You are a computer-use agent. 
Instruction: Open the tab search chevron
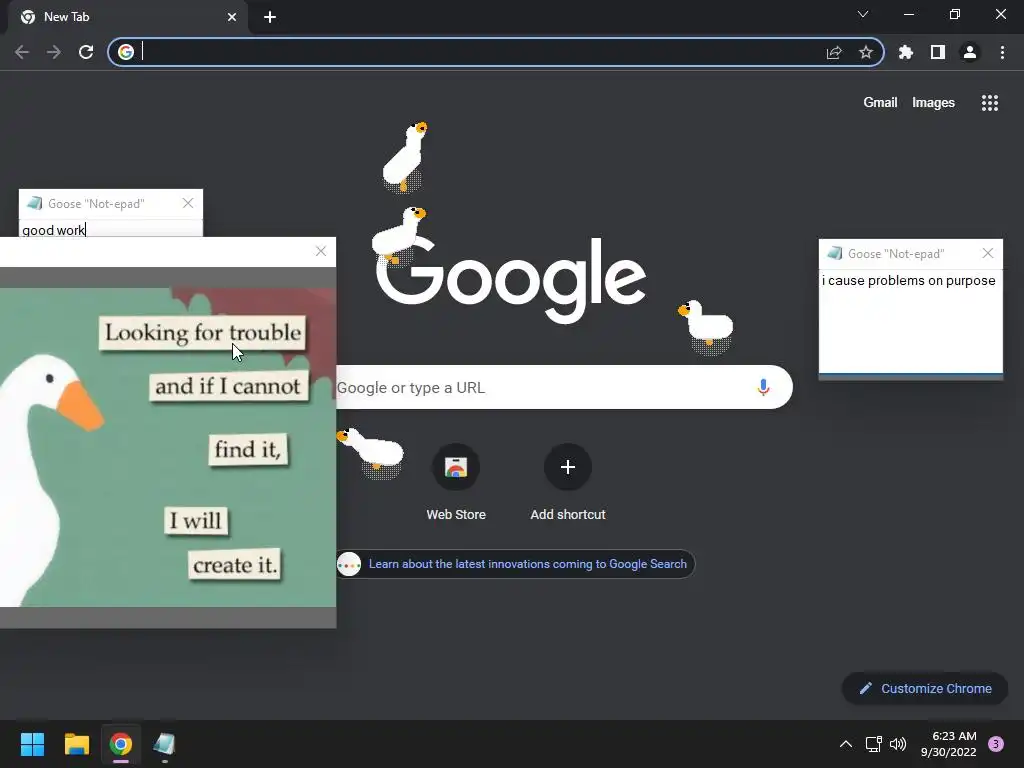tap(863, 14)
